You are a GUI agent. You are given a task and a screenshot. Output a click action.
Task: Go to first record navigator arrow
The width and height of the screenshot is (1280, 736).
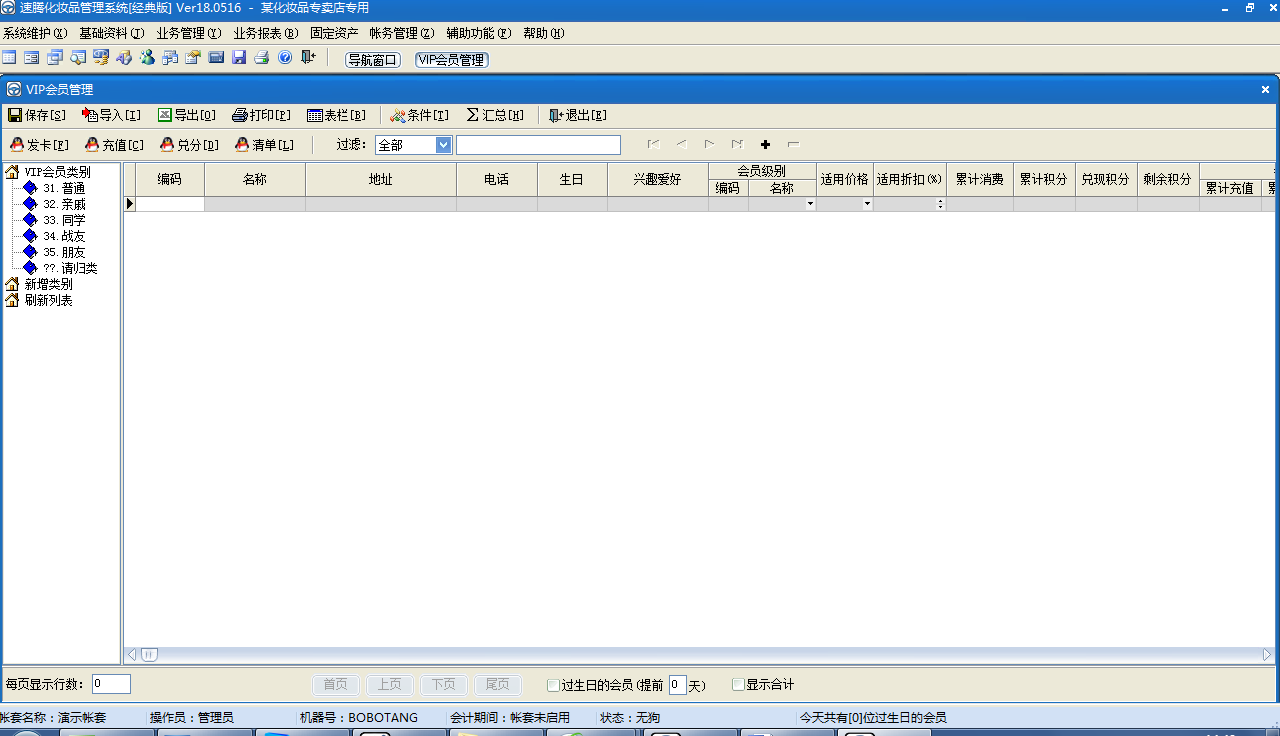tap(654, 145)
